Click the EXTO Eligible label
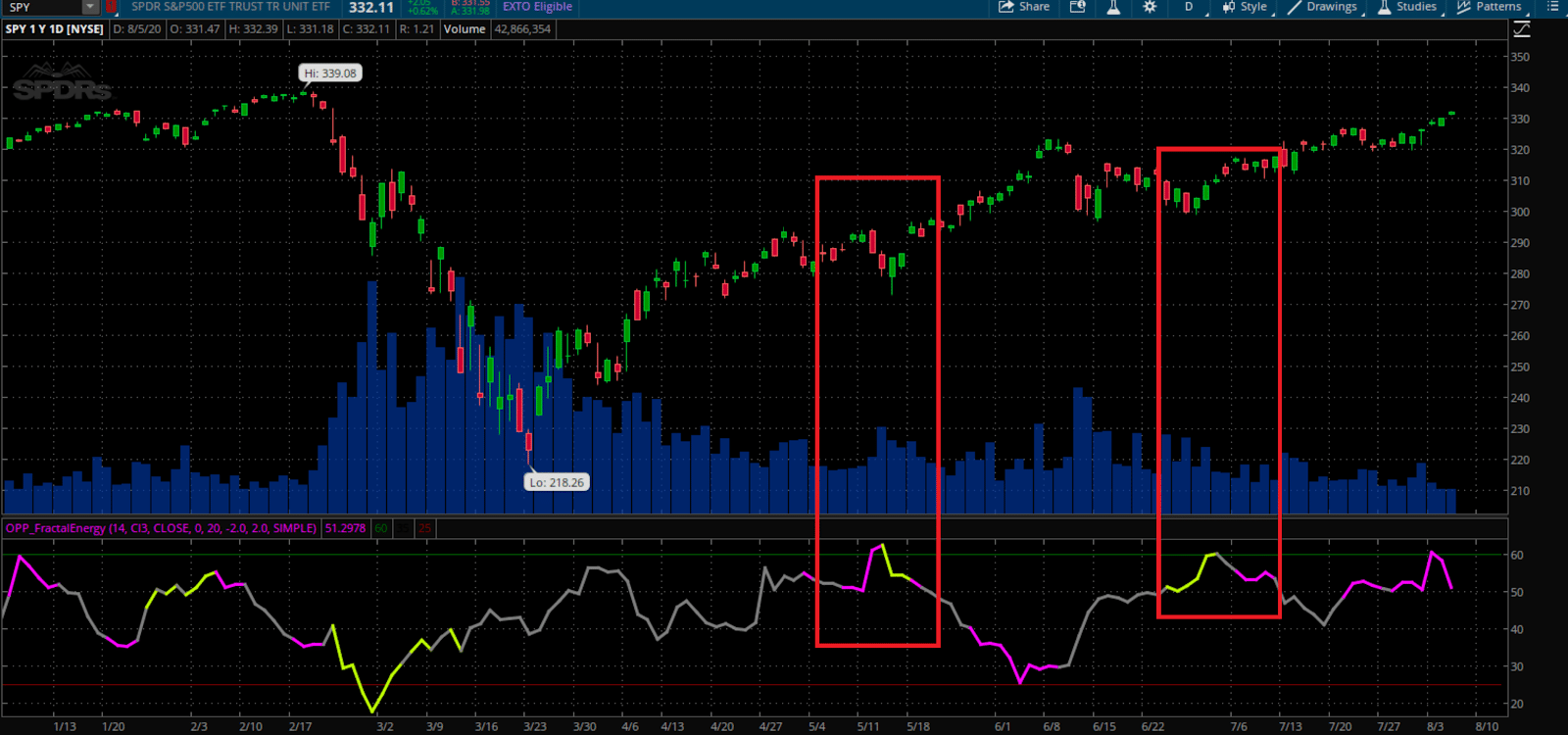The width and height of the screenshot is (1568, 735). (x=537, y=7)
